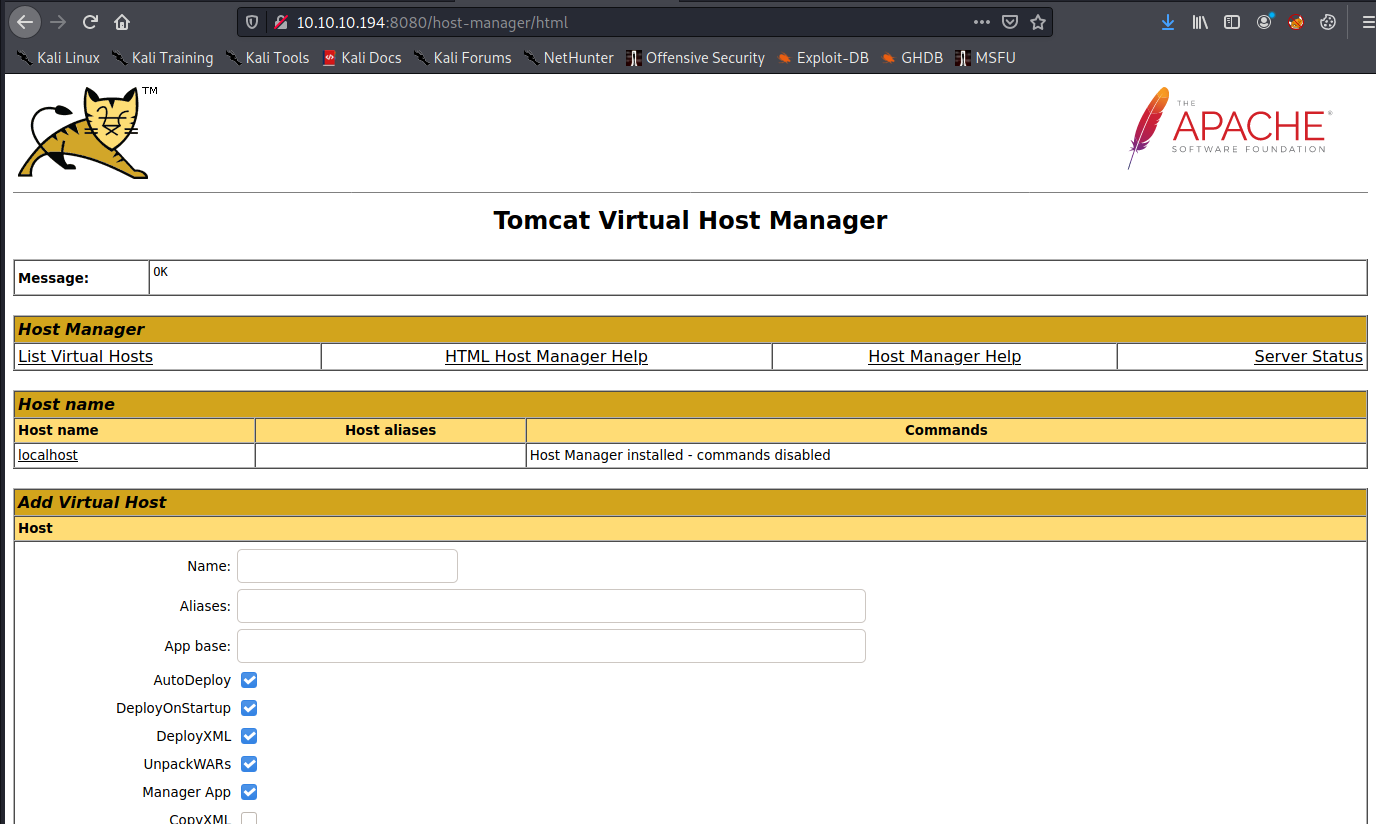Uncheck the AutoDeploy checkbox
The height and width of the screenshot is (824, 1376).
(x=249, y=680)
